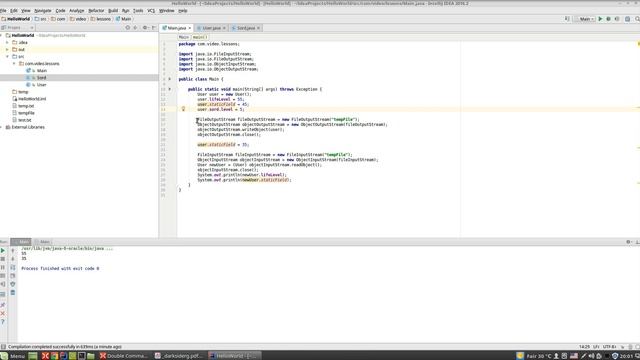Image resolution: width=640 pixels, height=360 pixels.
Task: Click the com breadcrumb in navigation bar
Action: pos(58,19)
